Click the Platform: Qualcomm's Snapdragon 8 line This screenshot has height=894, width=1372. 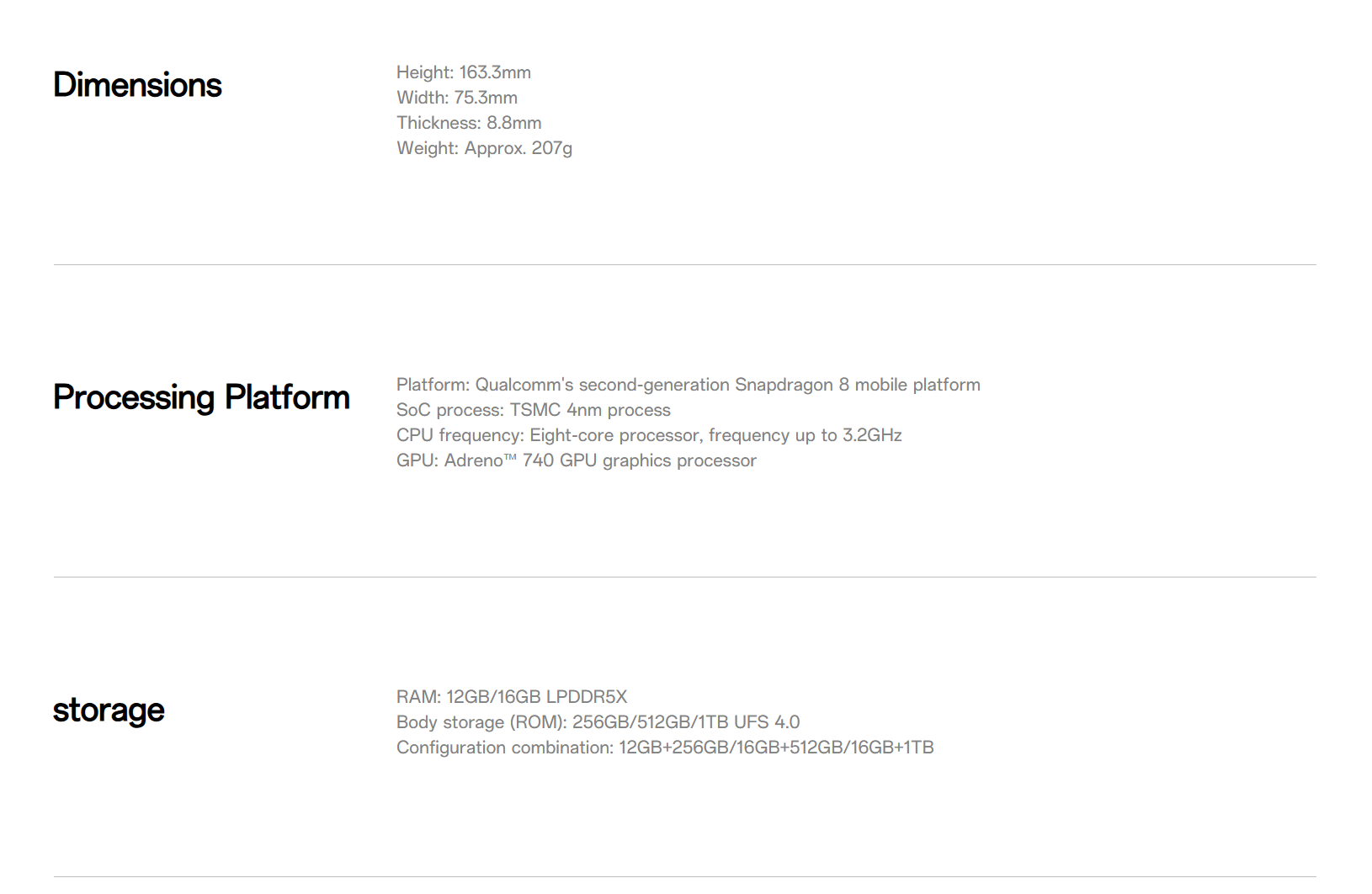[689, 385]
